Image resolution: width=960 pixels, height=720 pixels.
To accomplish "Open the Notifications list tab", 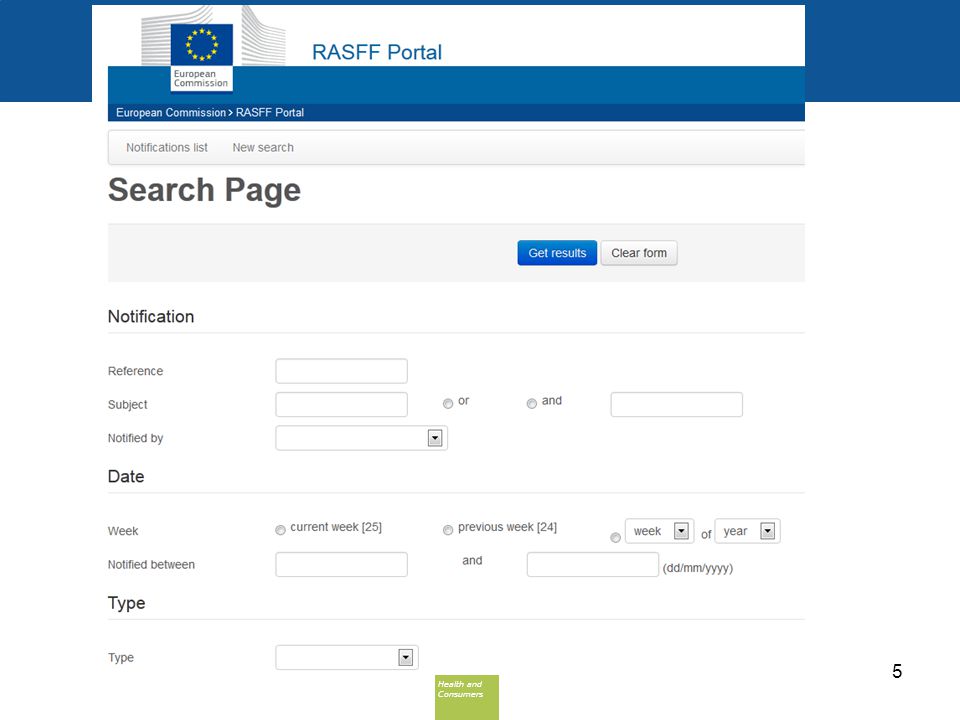I will [x=167, y=148].
